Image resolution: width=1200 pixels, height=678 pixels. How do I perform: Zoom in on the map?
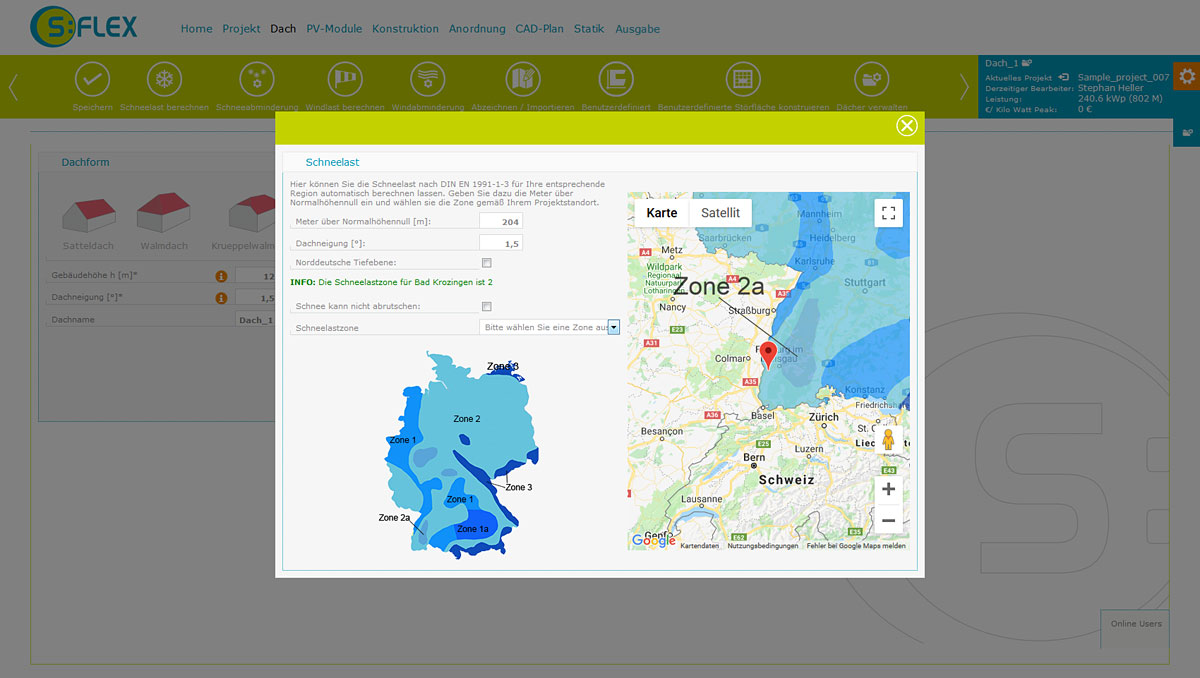pos(888,489)
